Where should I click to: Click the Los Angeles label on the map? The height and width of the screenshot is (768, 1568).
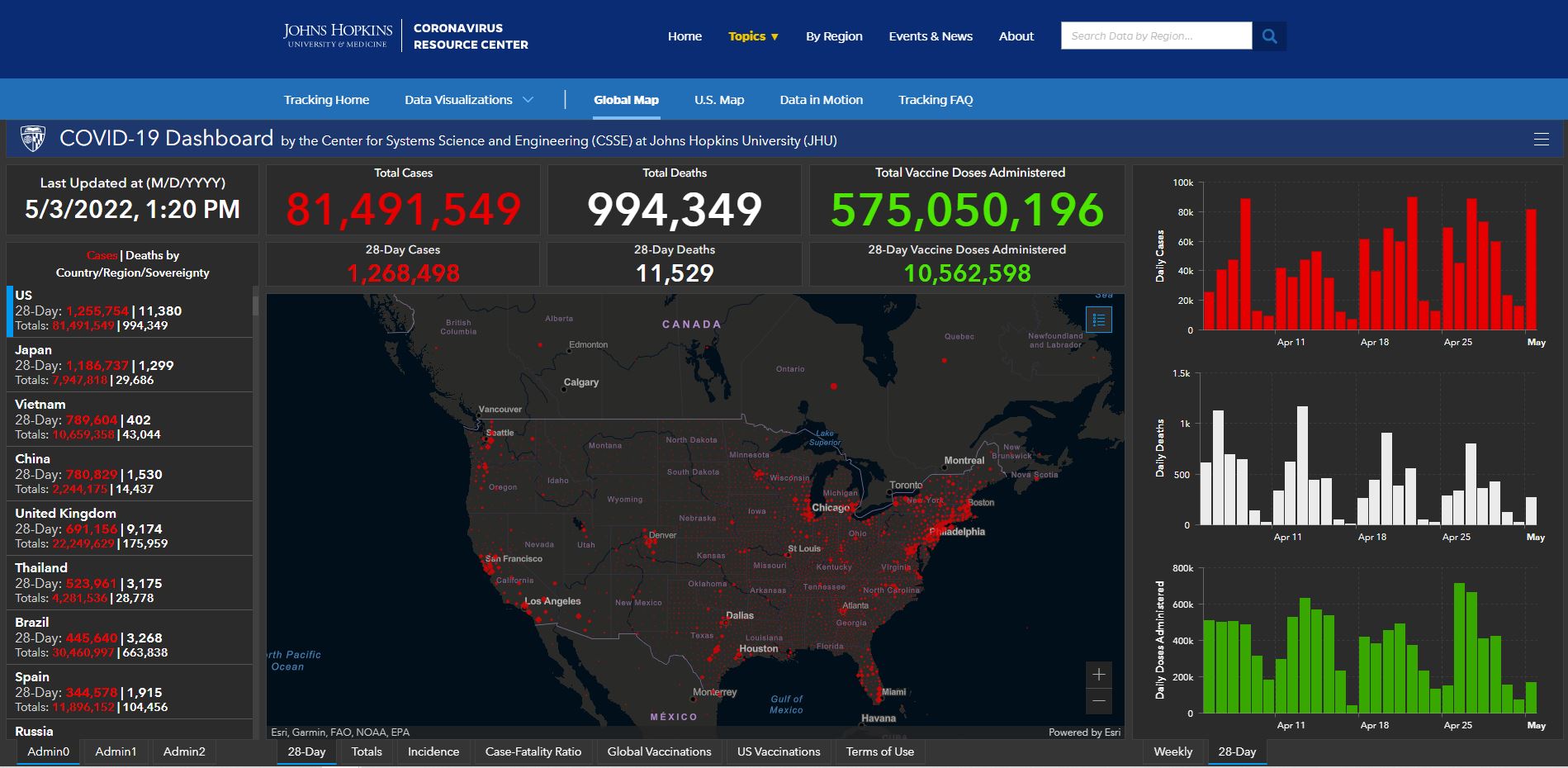click(x=552, y=601)
